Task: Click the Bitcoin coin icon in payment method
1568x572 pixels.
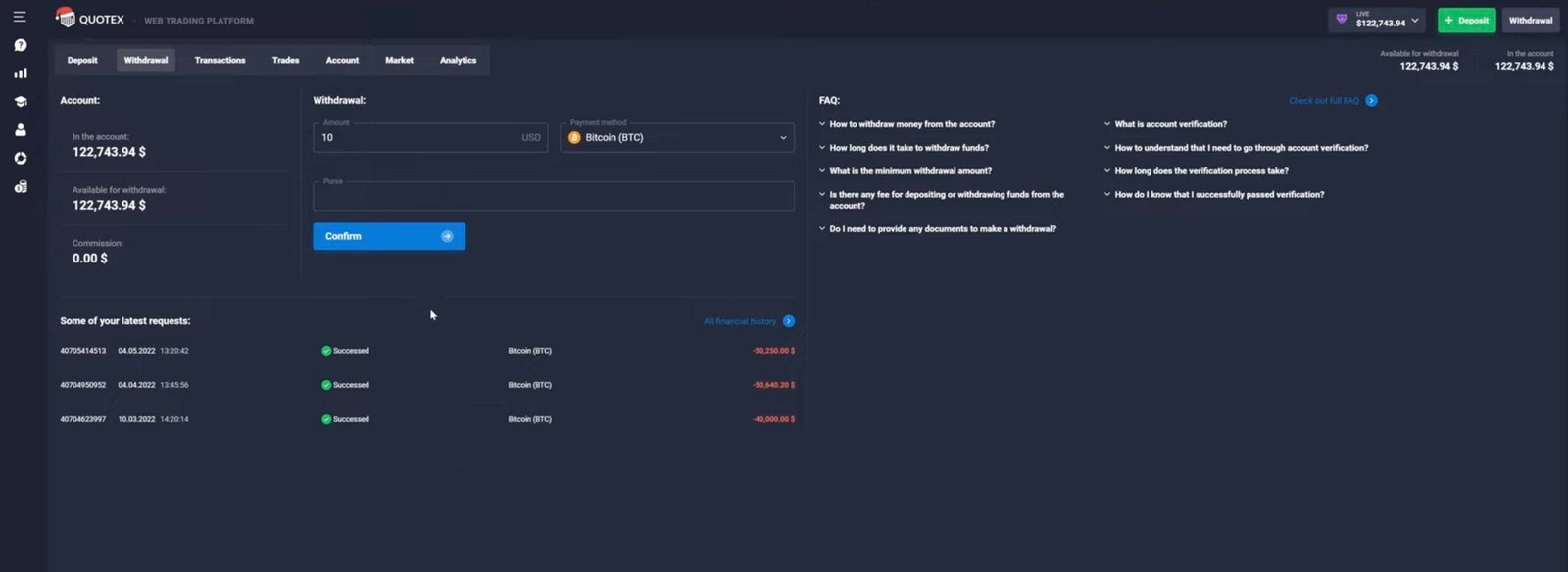Action: click(x=574, y=138)
